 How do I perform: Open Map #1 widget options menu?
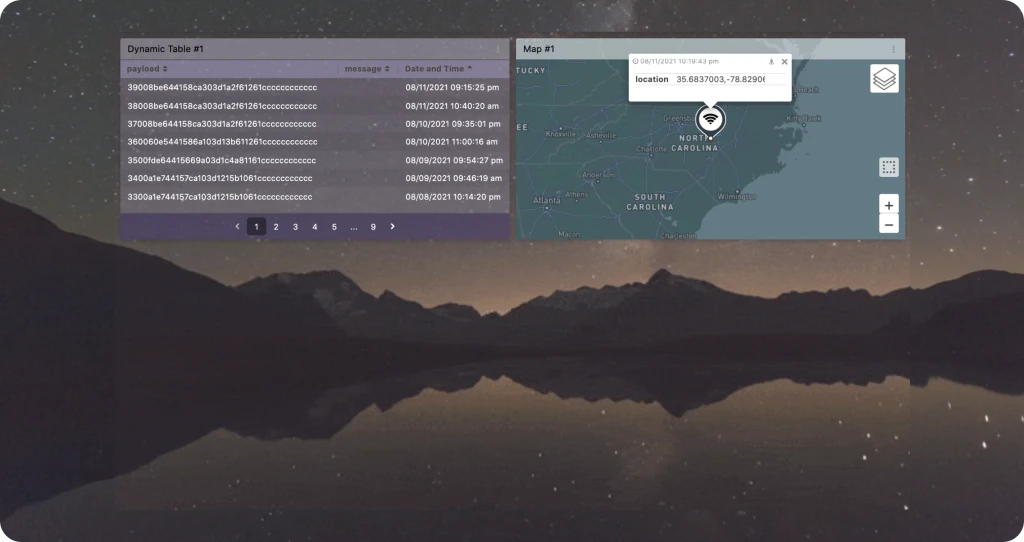click(x=893, y=49)
